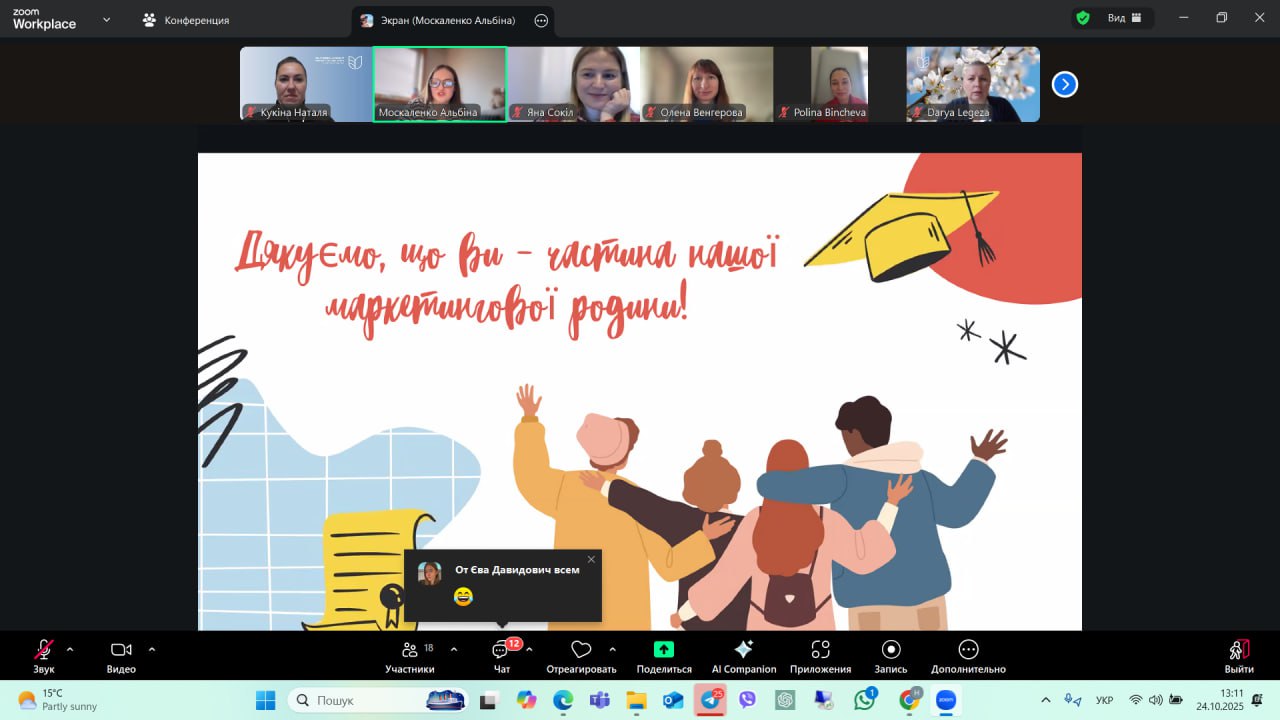Screen dimensions: 1280x720
Task: Toggle the camera with the Видео button
Action: [121, 656]
